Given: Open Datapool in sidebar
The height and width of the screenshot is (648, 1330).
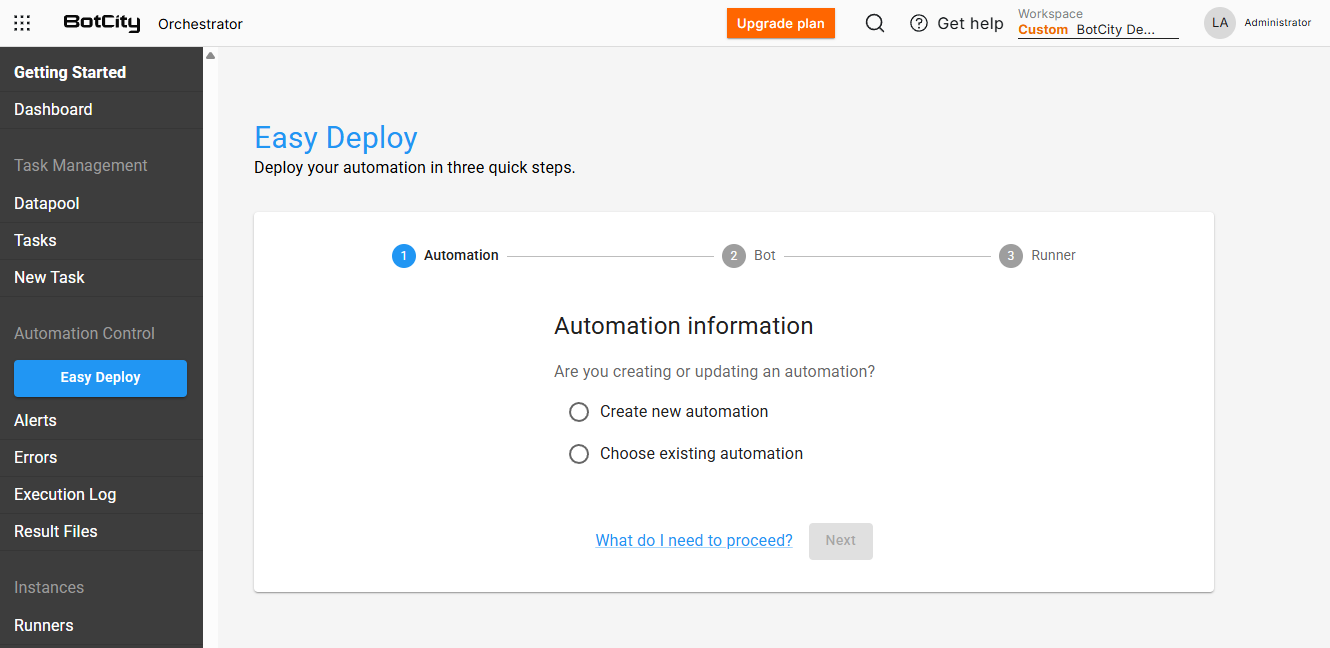Looking at the screenshot, I should point(101,204).
